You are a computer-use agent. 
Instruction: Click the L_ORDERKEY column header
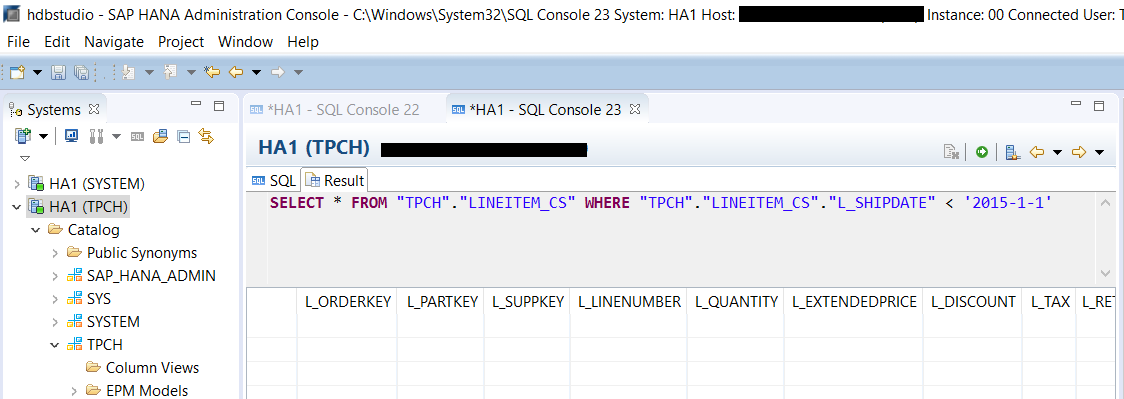[348, 302]
